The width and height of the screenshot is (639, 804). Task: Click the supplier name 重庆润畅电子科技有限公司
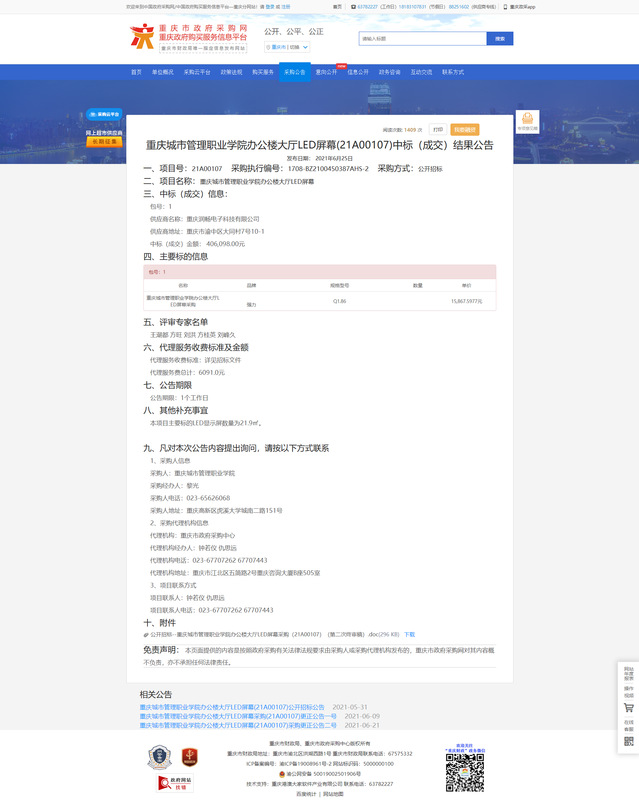[223, 219]
